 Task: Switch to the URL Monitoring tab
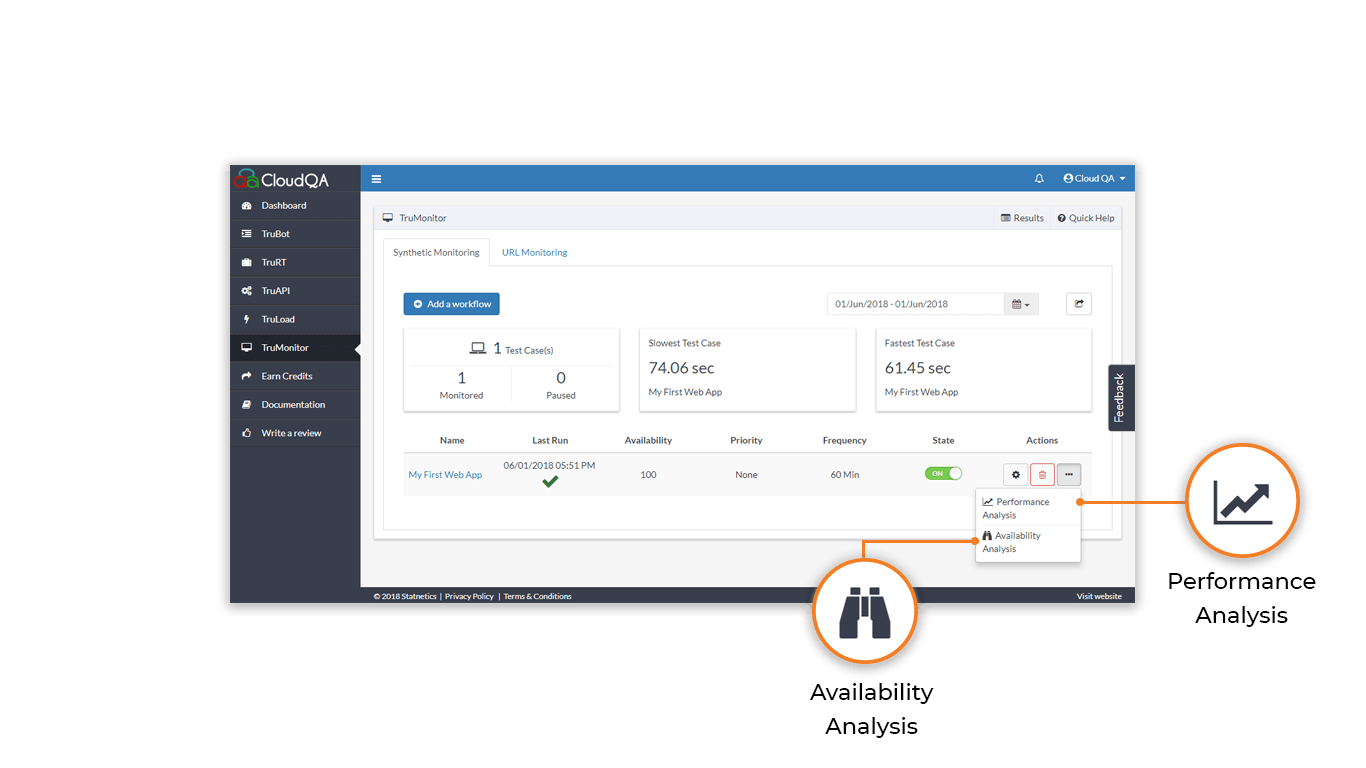pyautogui.click(x=534, y=252)
